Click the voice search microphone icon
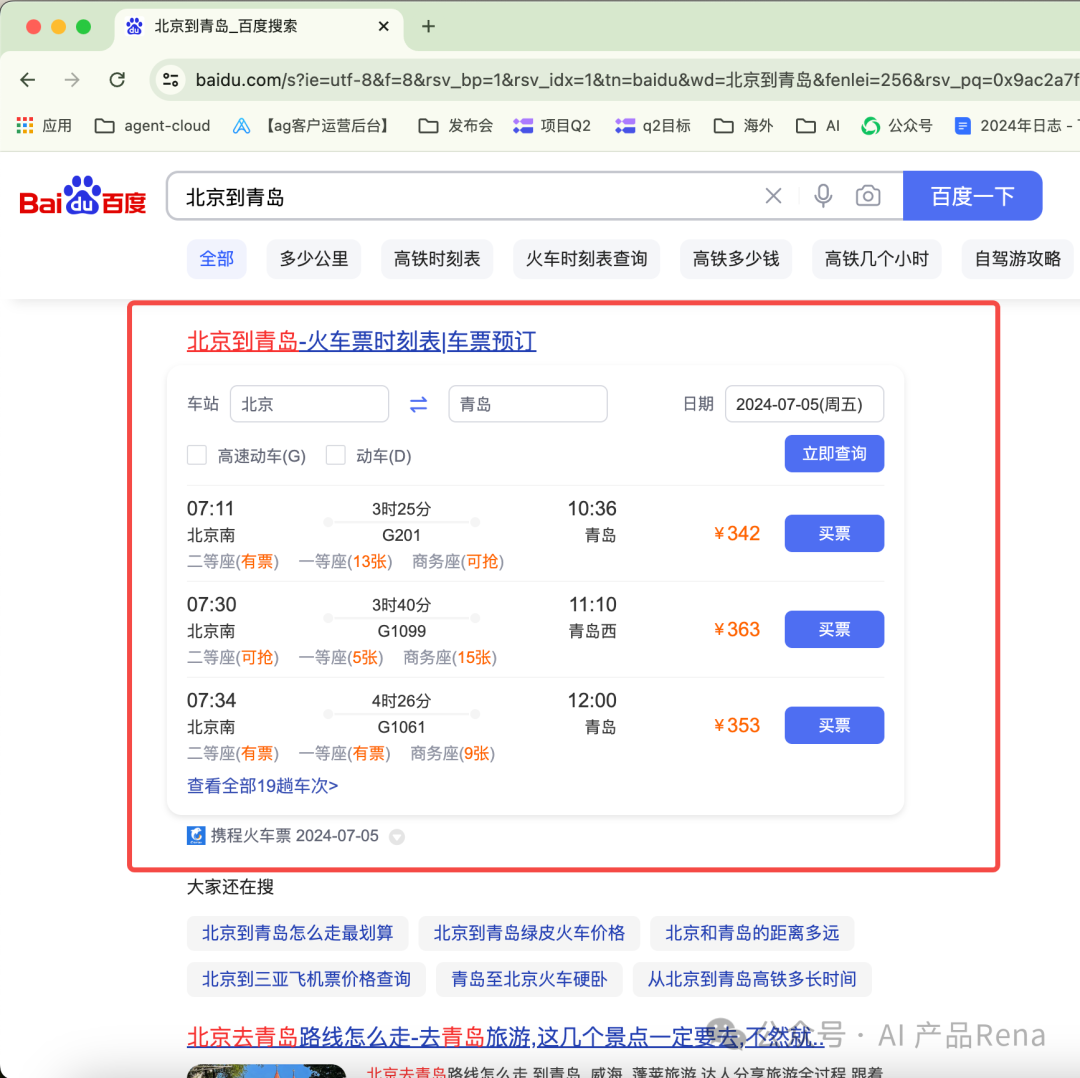 822,196
